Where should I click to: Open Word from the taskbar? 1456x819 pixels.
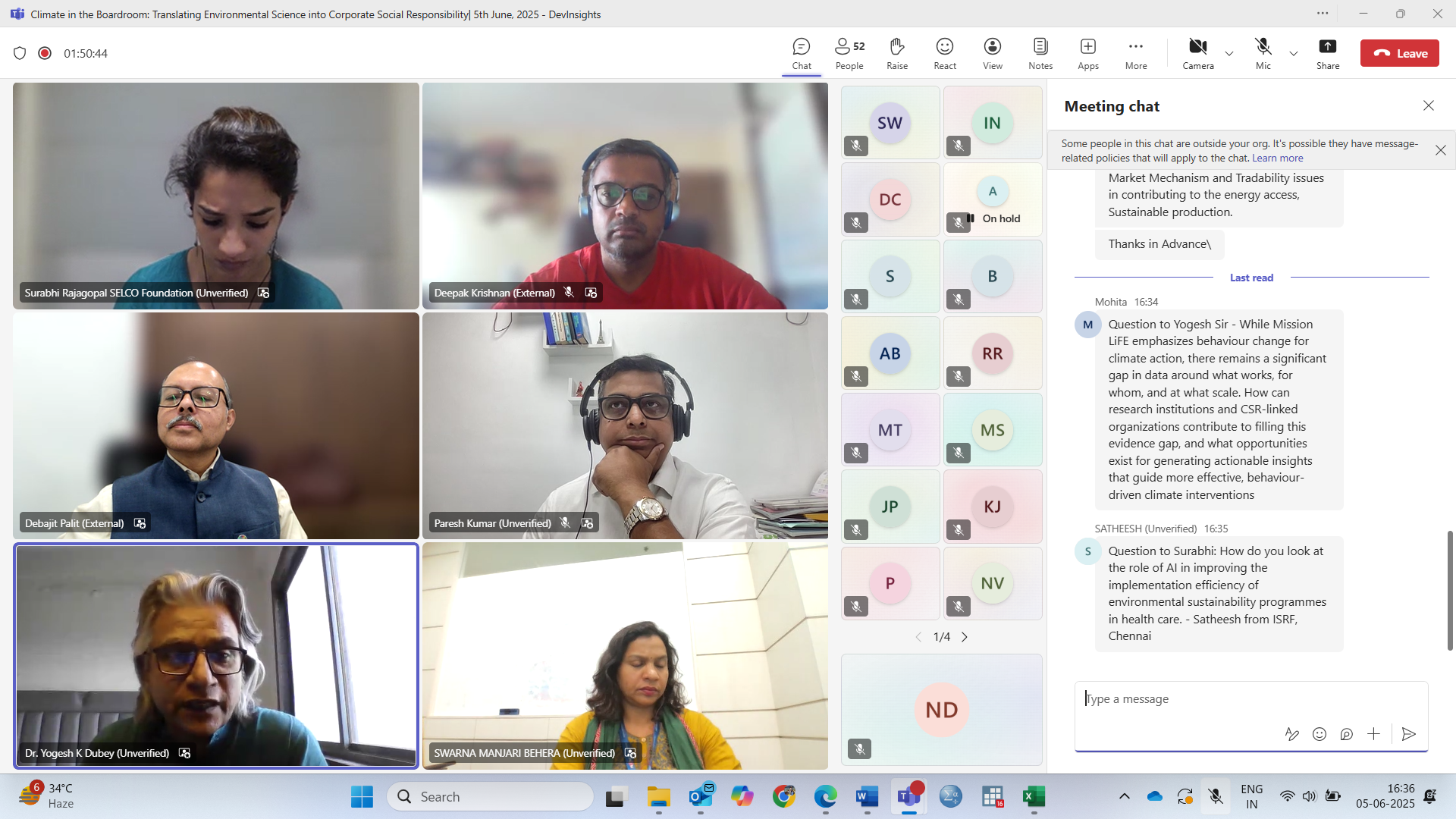867,796
